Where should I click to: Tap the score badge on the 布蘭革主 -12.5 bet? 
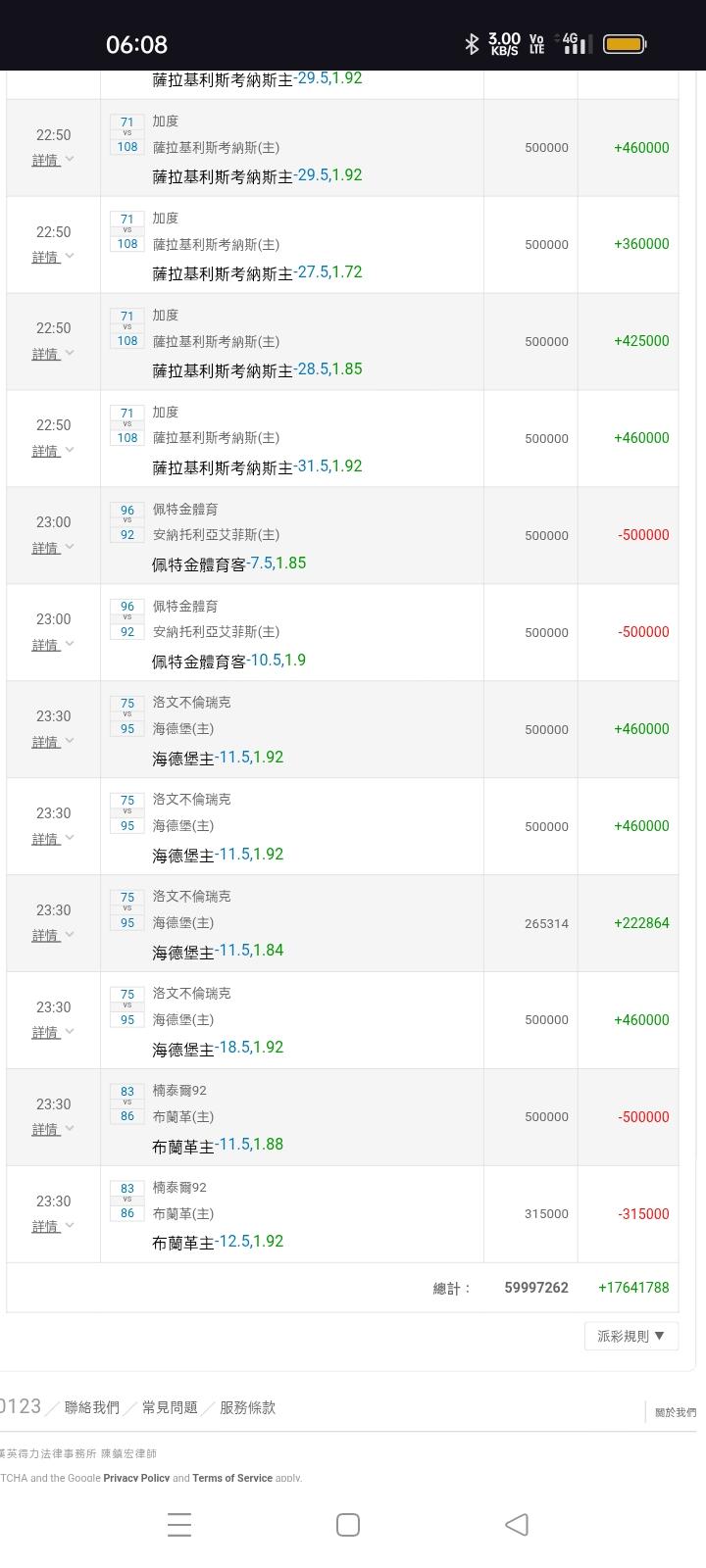coord(127,1200)
